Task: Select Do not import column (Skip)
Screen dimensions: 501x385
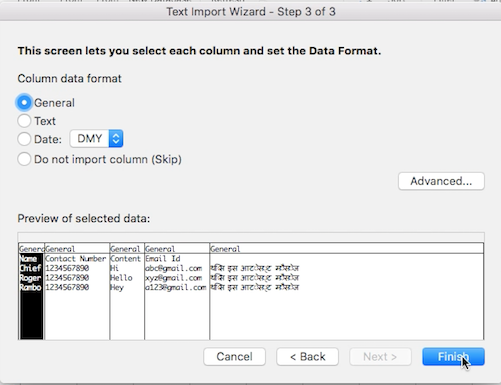Action: [24, 159]
